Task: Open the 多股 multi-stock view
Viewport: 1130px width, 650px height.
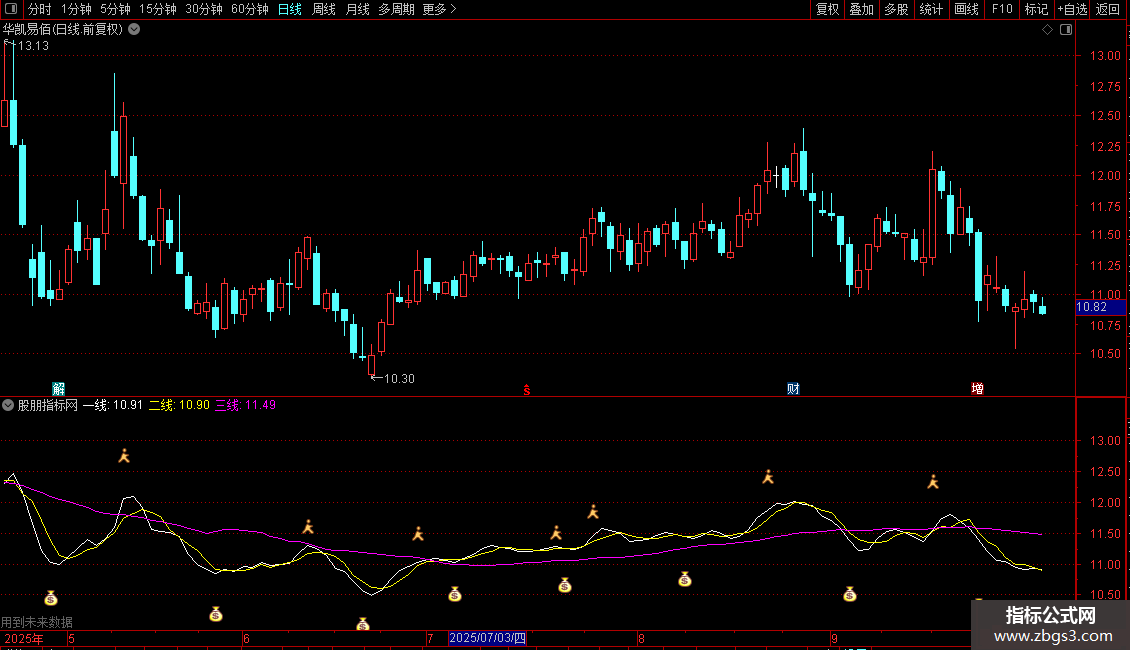Action: pyautogui.click(x=896, y=9)
